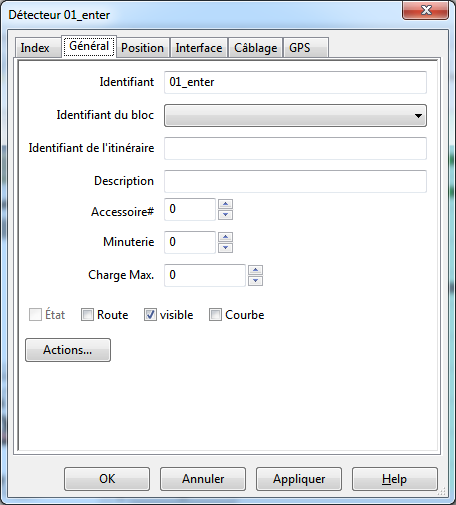Image resolution: width=456 pixels, height=505 pixels.
Task: Decrease the Accessoire# value with down arrow
Action: pos(225,215)
